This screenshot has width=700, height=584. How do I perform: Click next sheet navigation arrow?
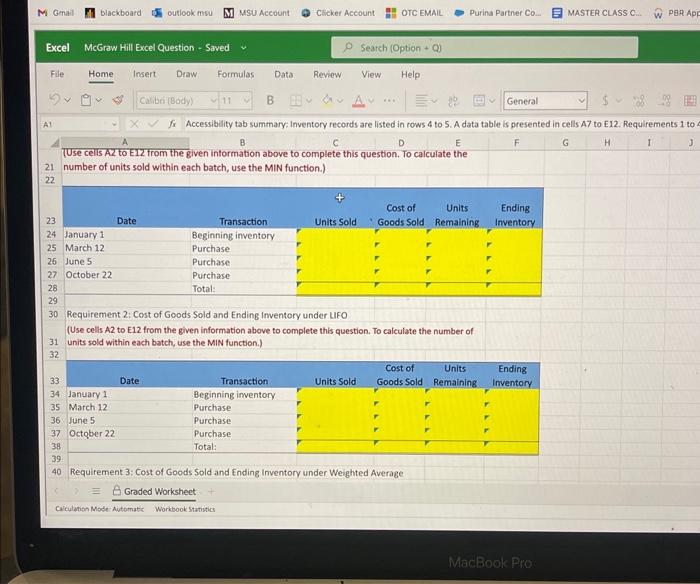pos(76,491)
